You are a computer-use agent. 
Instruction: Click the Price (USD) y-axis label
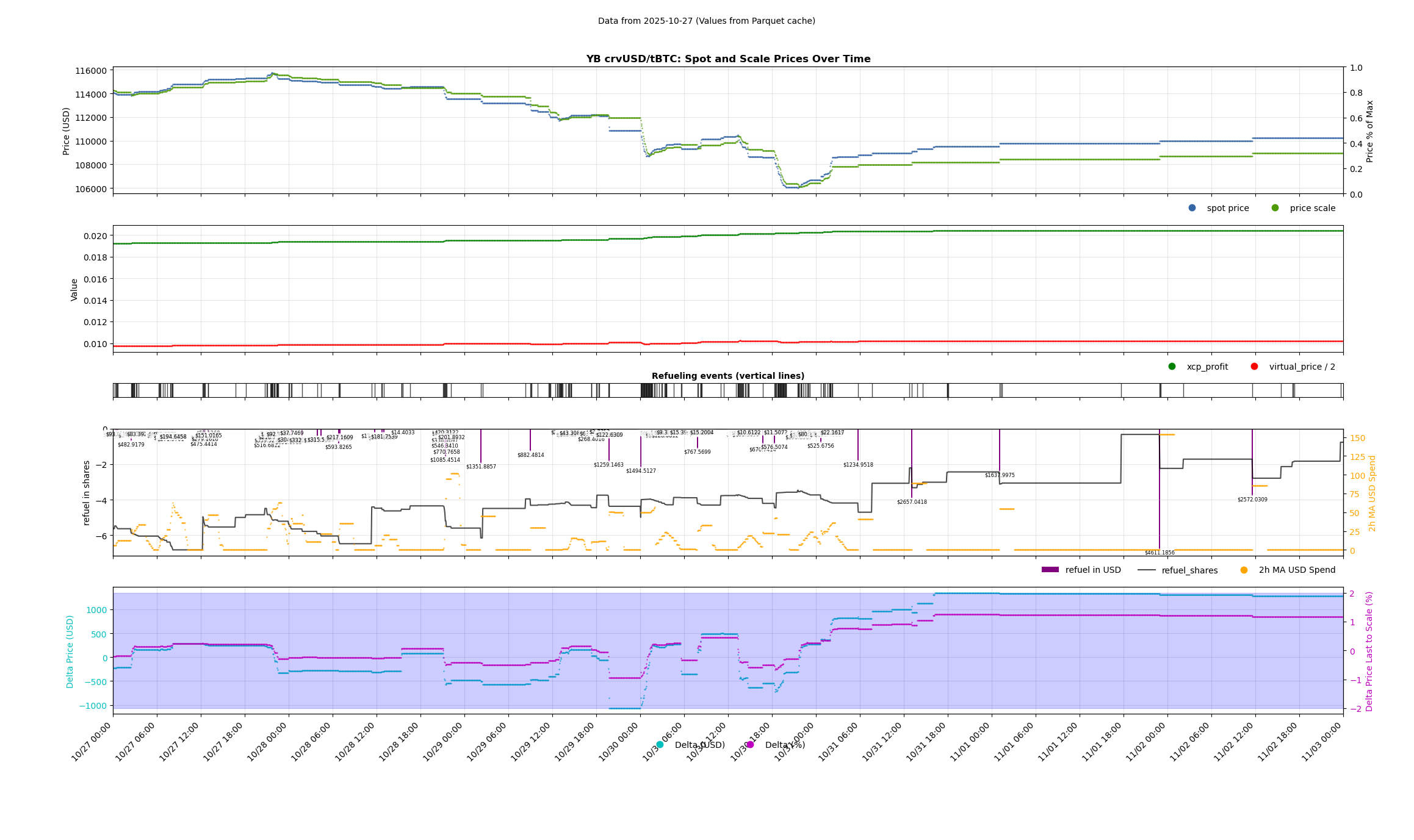tap(67, 131)
